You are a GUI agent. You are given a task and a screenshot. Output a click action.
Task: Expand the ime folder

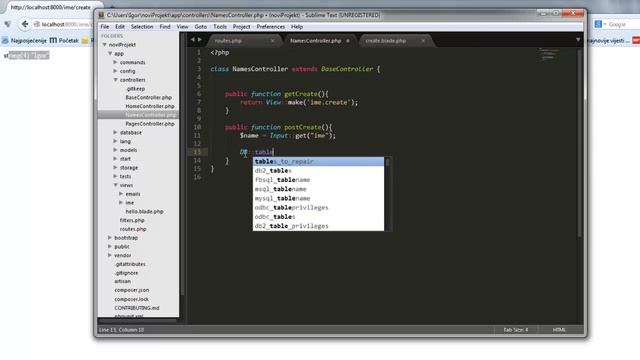coord(121,202)
